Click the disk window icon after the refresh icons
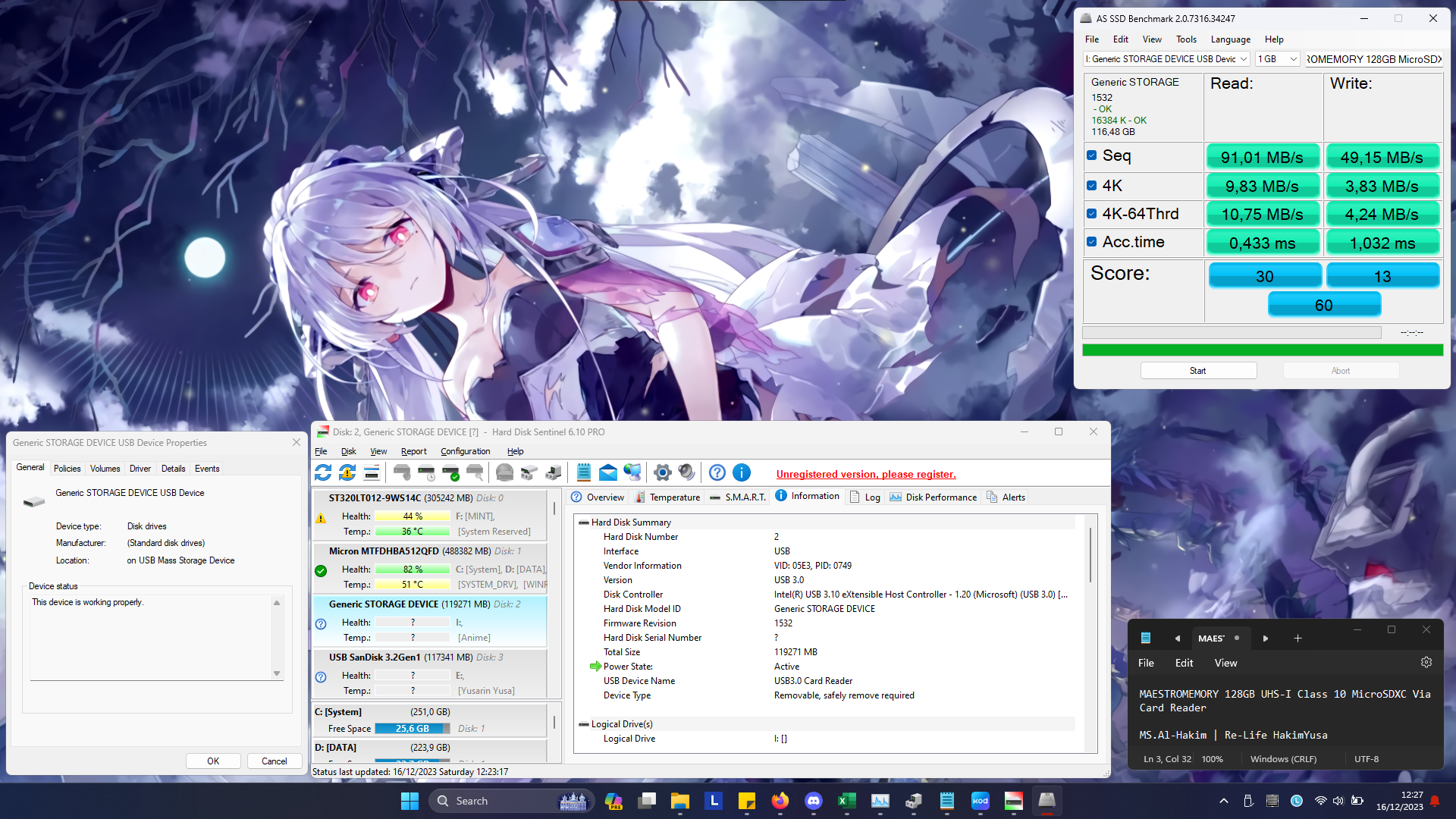Screen dimensions: 1456x819 (x=372, y=473)
